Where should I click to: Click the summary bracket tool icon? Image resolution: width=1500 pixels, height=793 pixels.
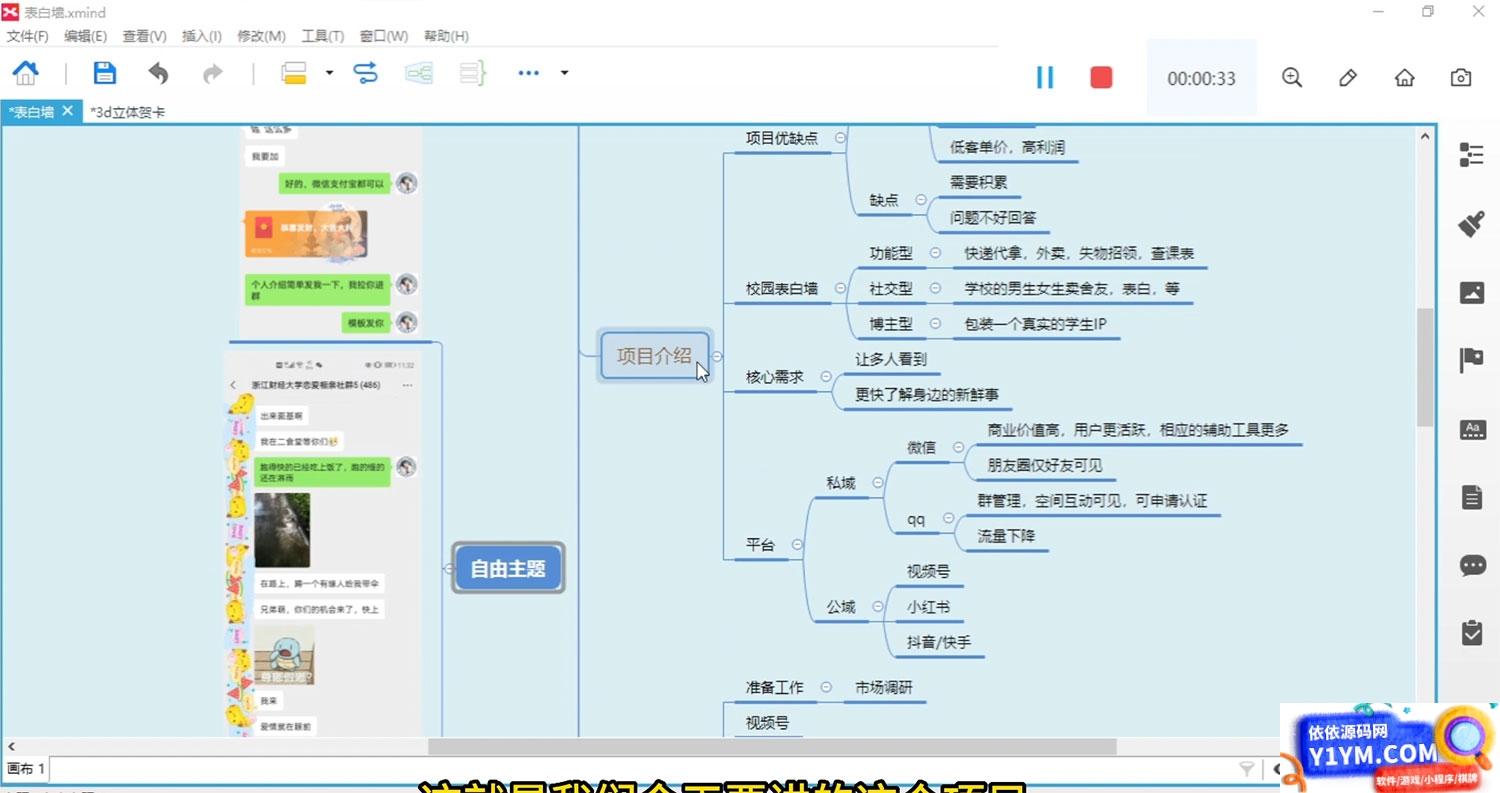click(x=472, y=73)
